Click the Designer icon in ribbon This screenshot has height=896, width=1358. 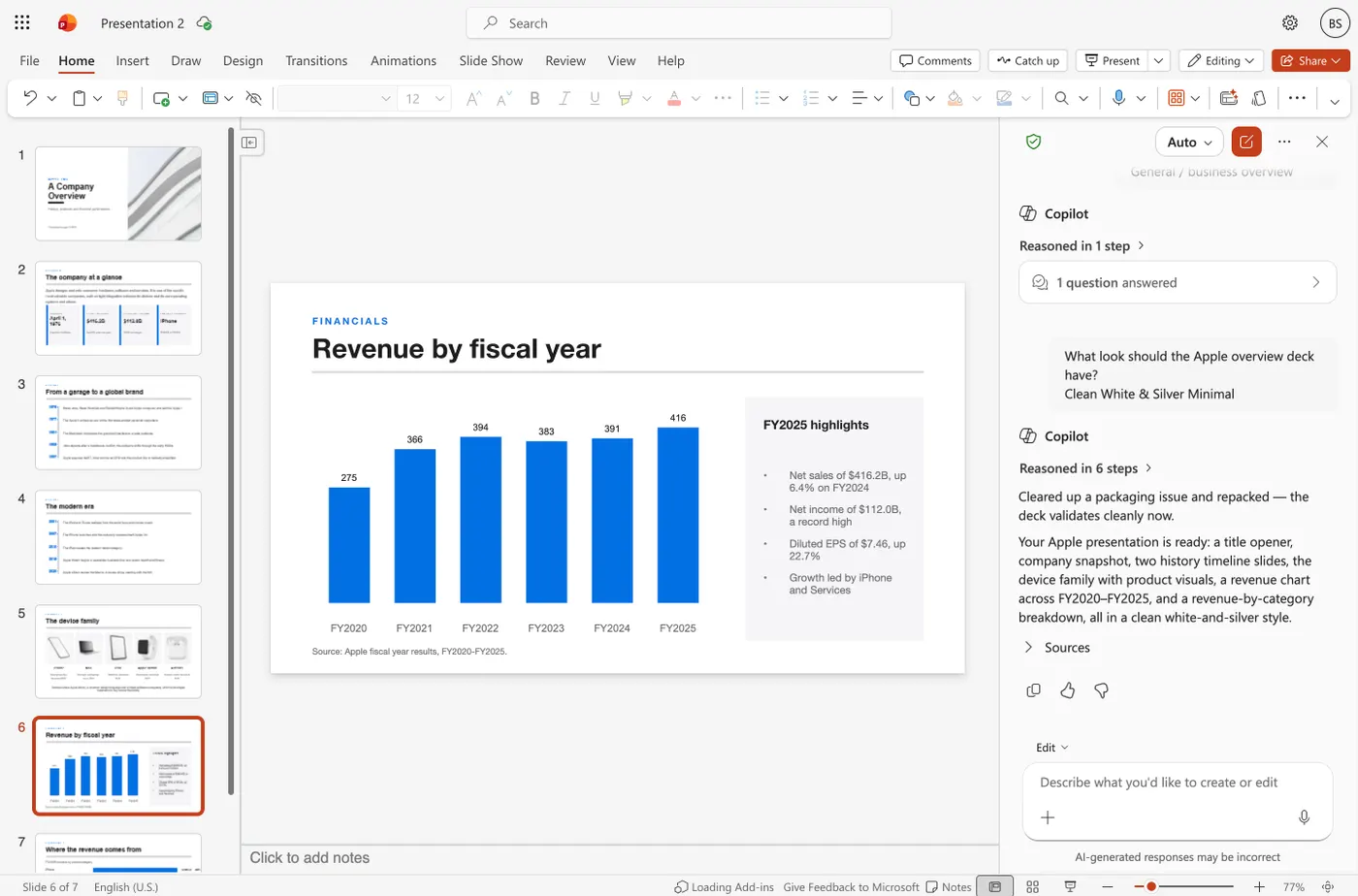[1229, 98]
